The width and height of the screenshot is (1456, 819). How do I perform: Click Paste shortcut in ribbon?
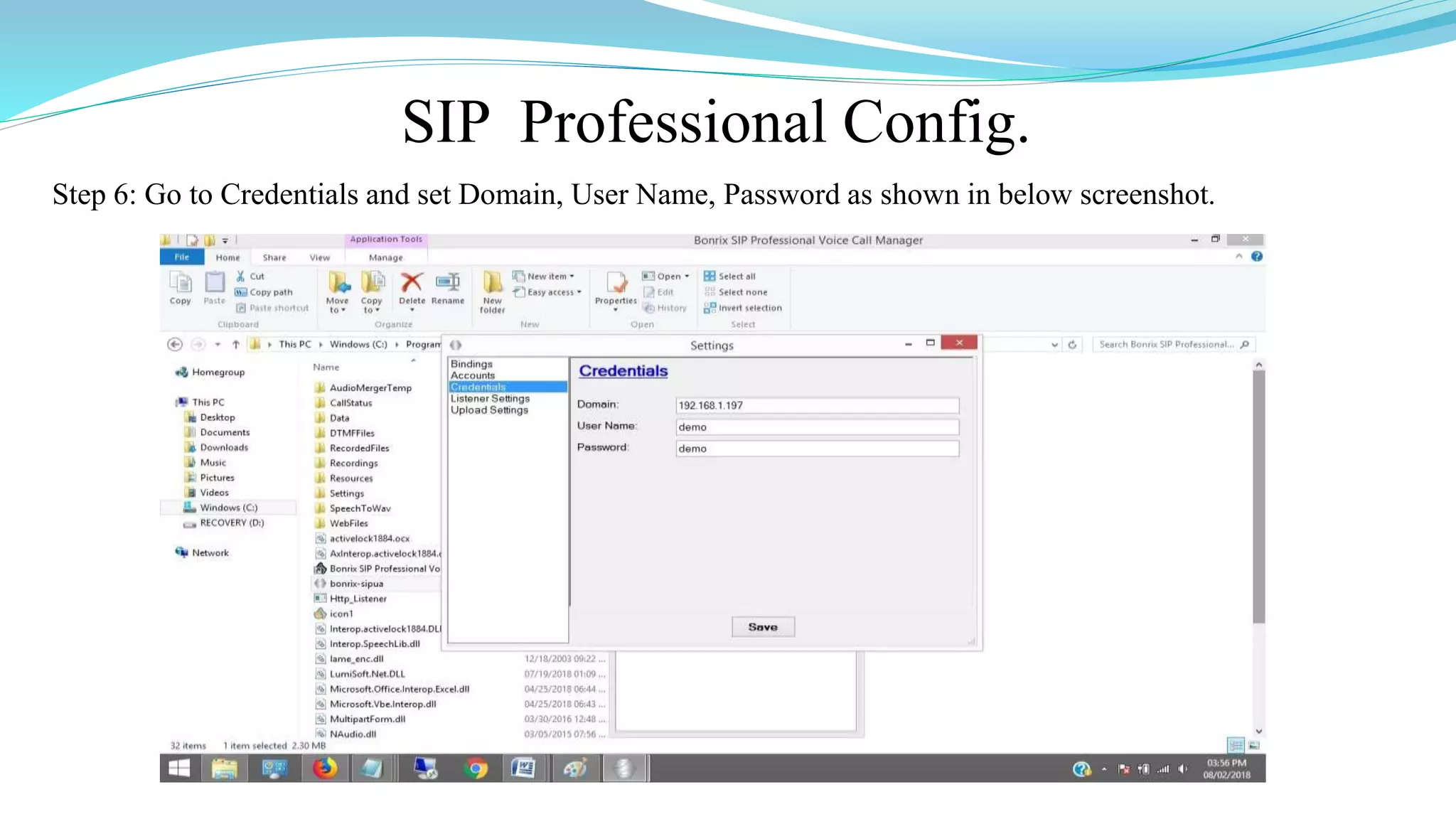pos(272,308)
